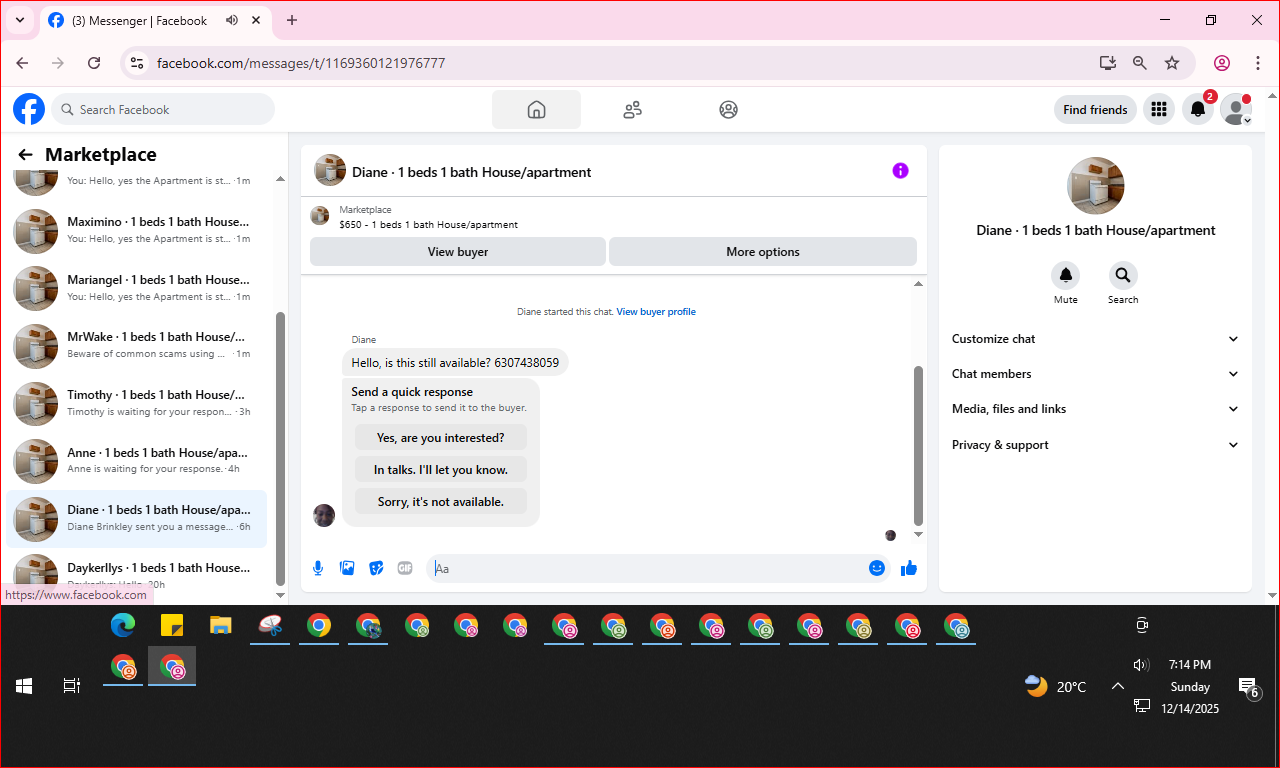This screenshot has height=768, width=1280.
Task: Open Anne's conversation
Action: [137, 461]
